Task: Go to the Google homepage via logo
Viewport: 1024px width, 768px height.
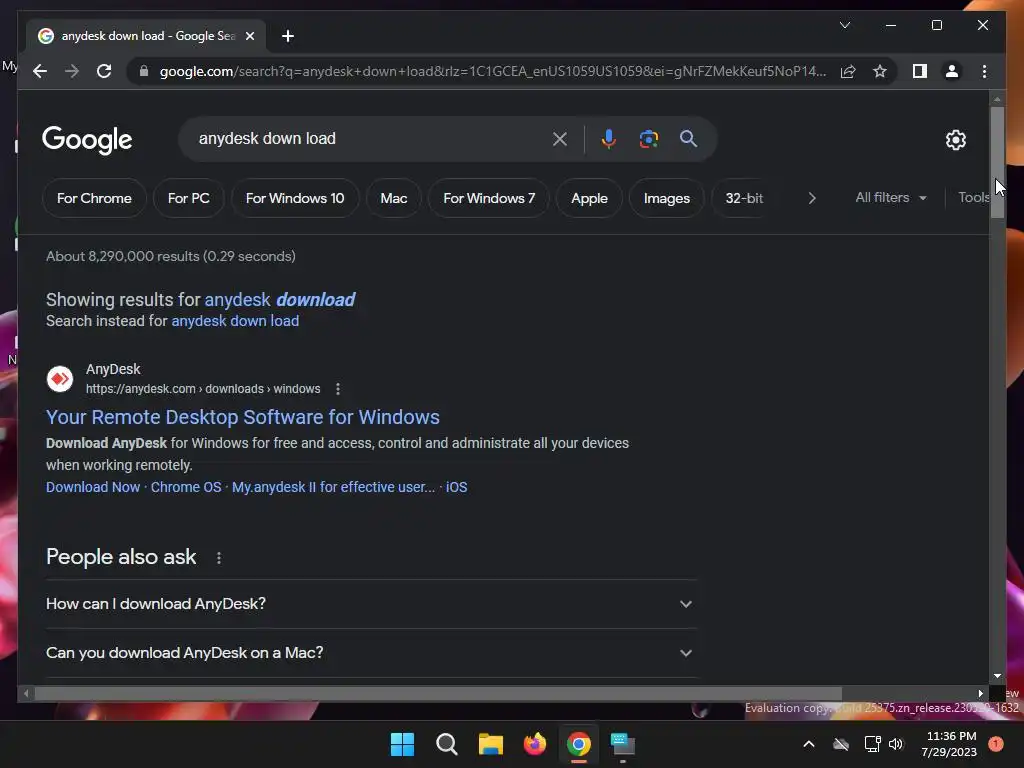Action: (x=87, y=140)
